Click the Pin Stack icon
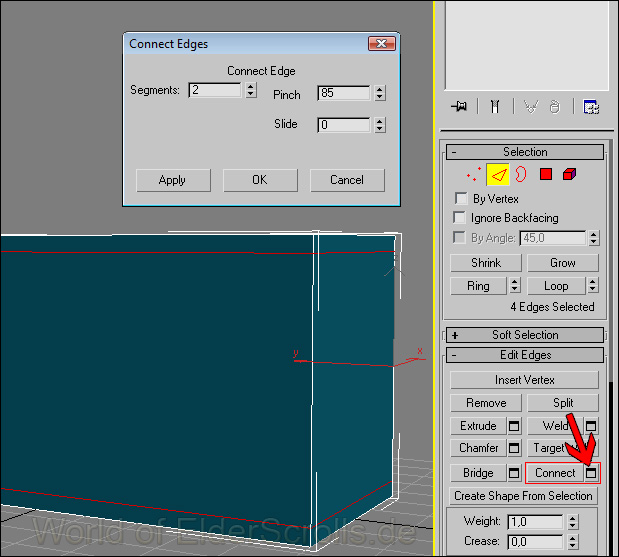Image resolution: width=619 pixels, height=557 pixels. [459, 107]
